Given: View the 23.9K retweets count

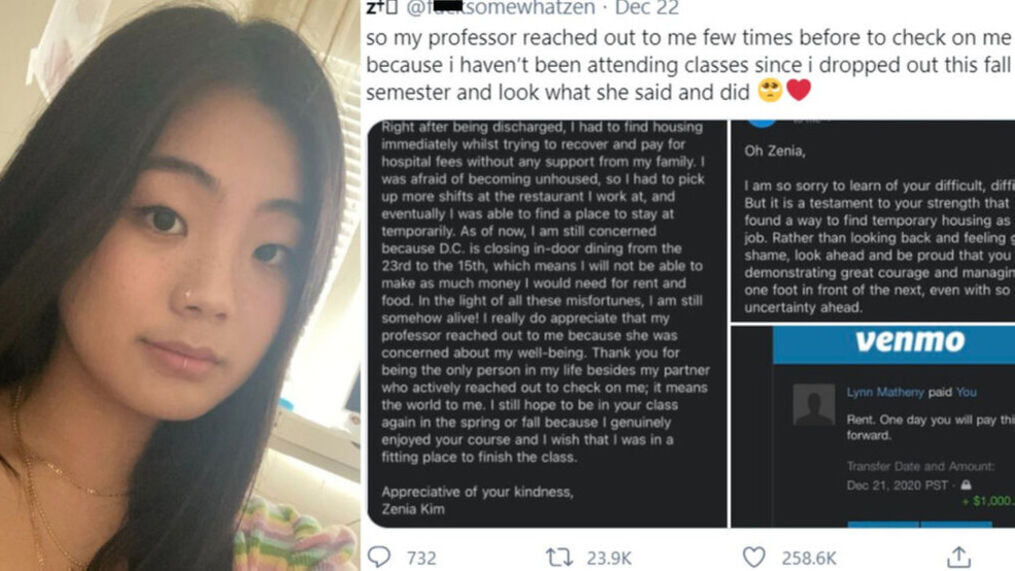Looking at the screenshot, I should [608, 558].
